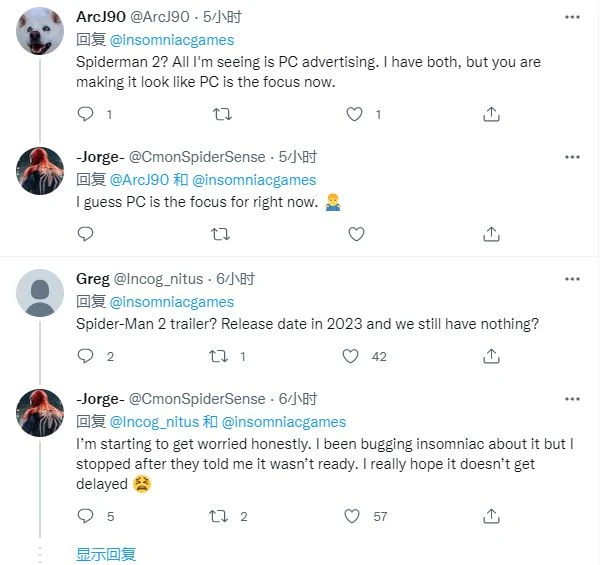602x565 pixels.
Task: Open more options on Jorge's first reply
Action: (572, 157)
